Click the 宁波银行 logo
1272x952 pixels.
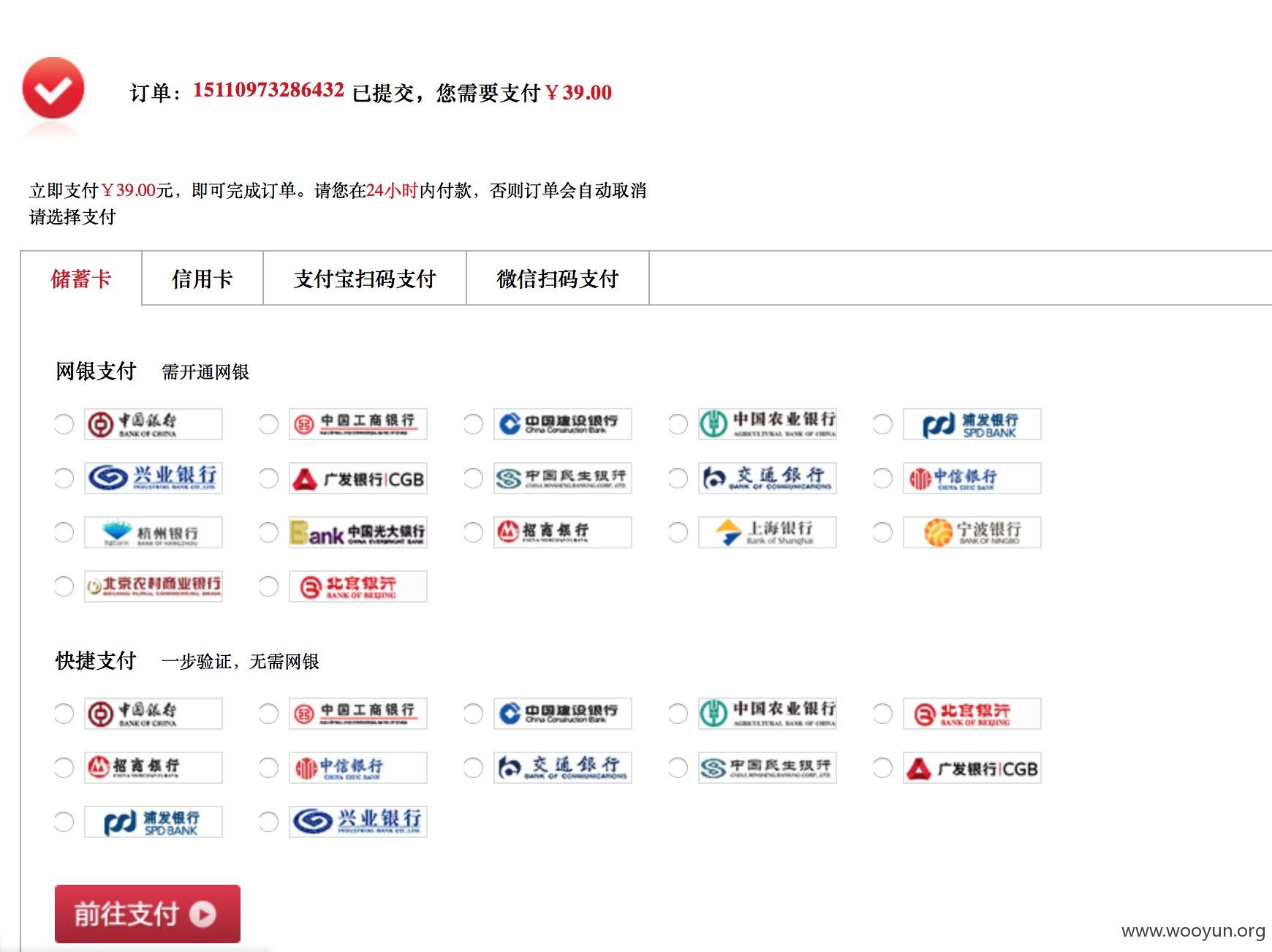tap(972, 532)
